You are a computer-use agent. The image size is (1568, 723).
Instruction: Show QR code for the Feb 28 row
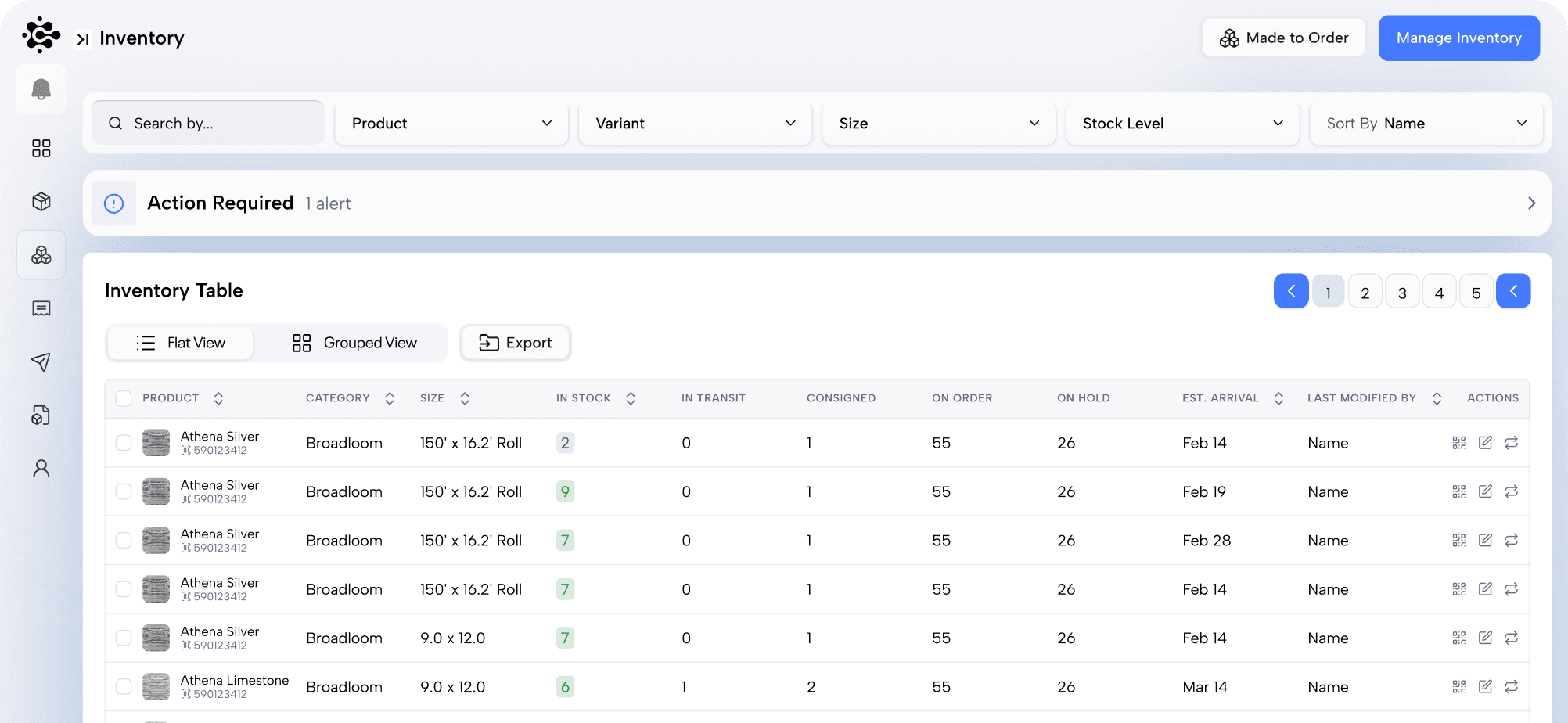click(x=1459, y=540)
